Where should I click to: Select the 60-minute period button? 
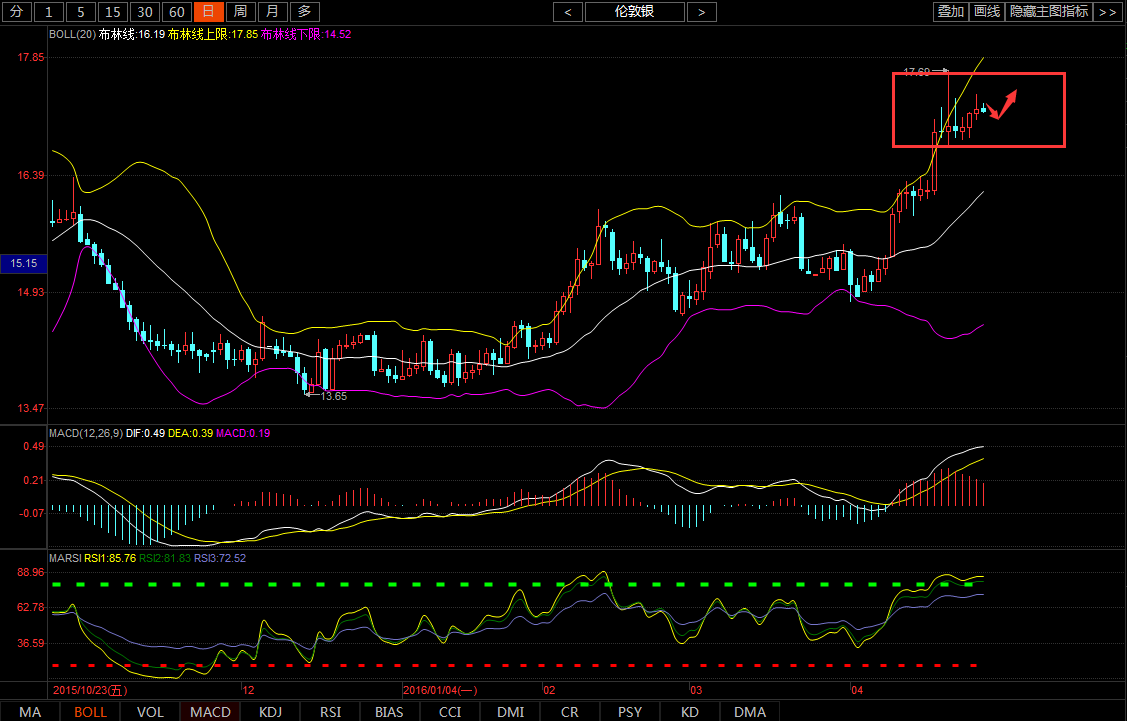(x=176, y=12)
